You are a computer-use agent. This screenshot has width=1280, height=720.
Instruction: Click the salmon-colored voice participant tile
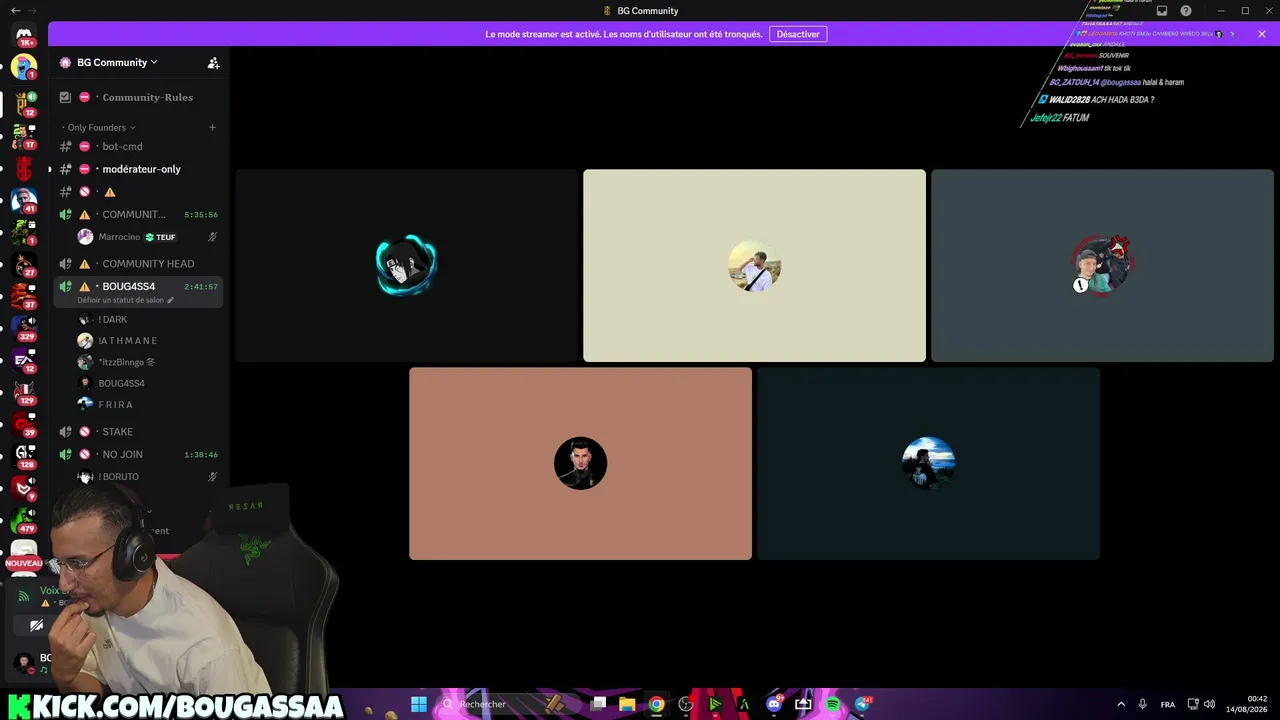point(580,463)
